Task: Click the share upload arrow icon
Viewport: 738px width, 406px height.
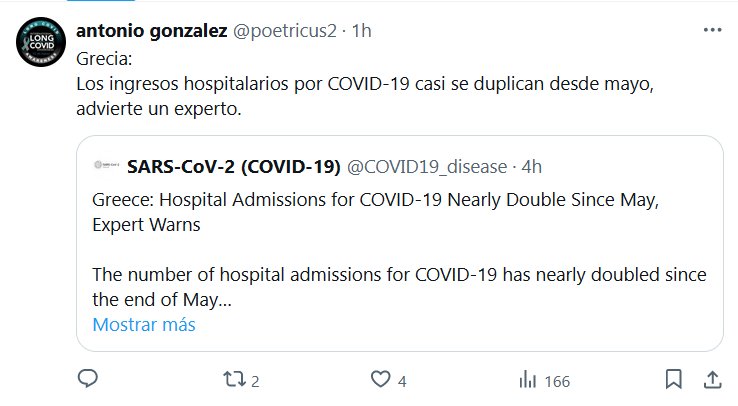Action: pos(712,380)
